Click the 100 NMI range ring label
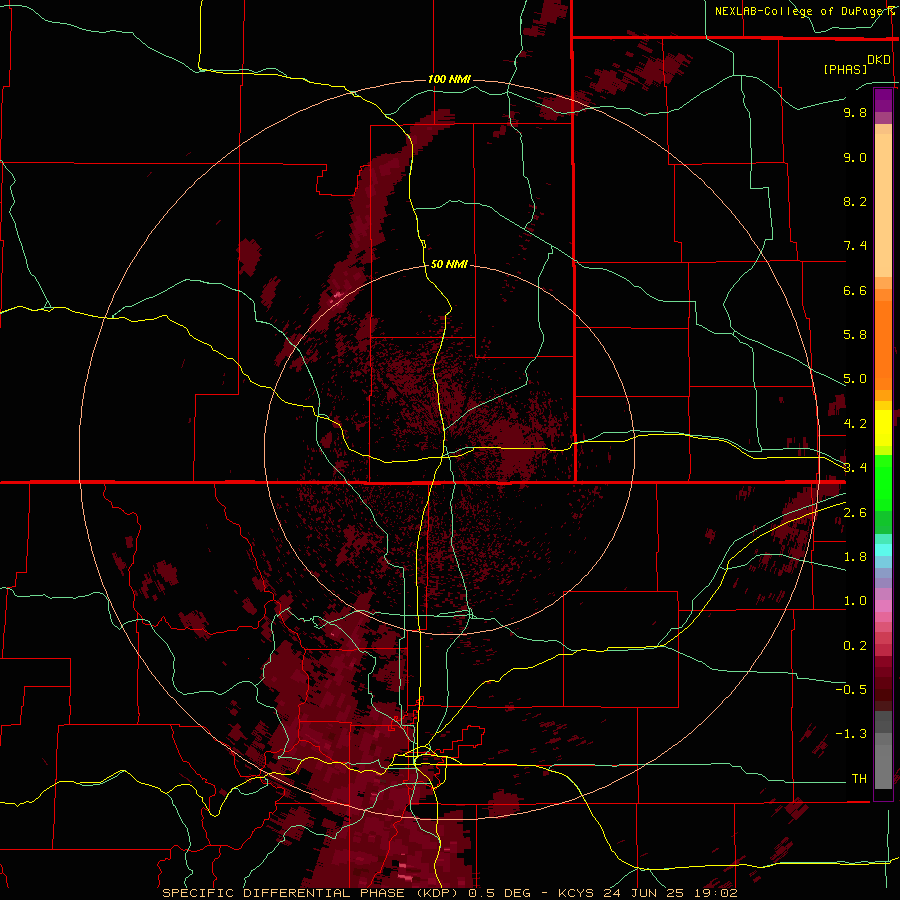The height and width of the screenshot is (900, 900). click(449, 79)
